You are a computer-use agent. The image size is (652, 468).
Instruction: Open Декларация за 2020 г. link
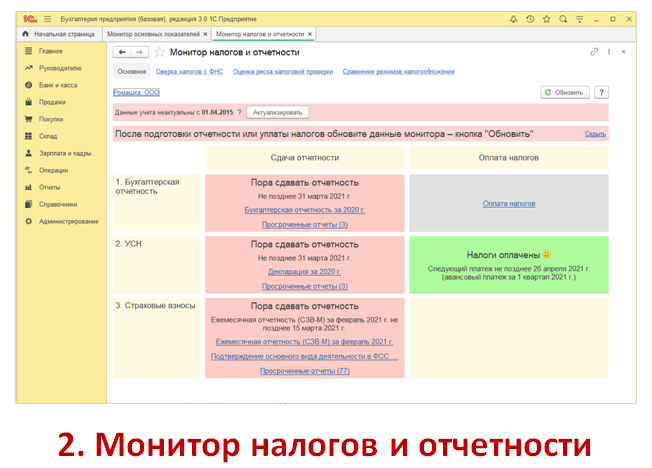(304, 272)
